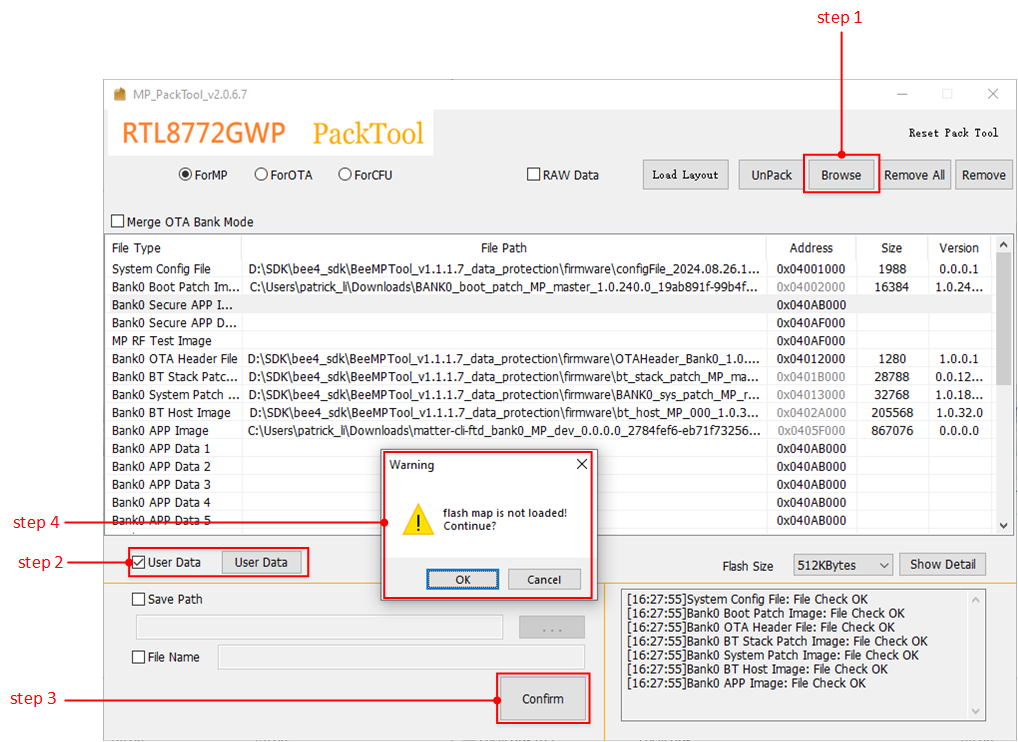The image size is (1018, 742).
Task: Enable the Save Path checkbox
Action: [139, 600]
